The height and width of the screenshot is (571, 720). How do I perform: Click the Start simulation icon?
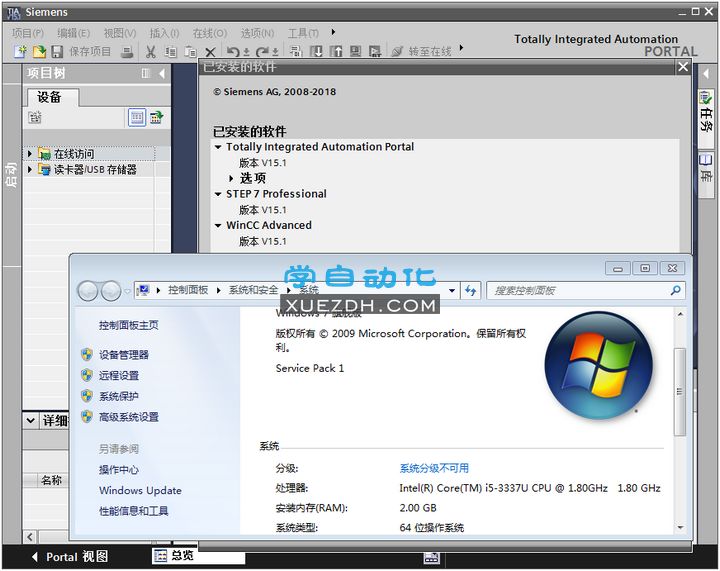tap(355, 51)
